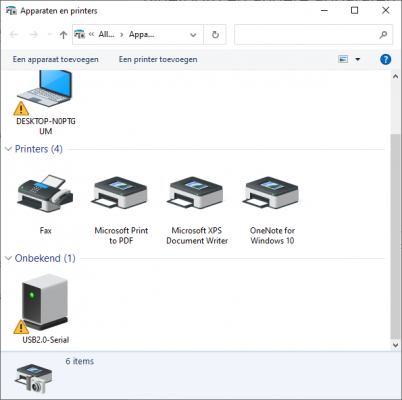402x400 pixels.
Task: Click the change view icon button
Action: click(343, 60)
